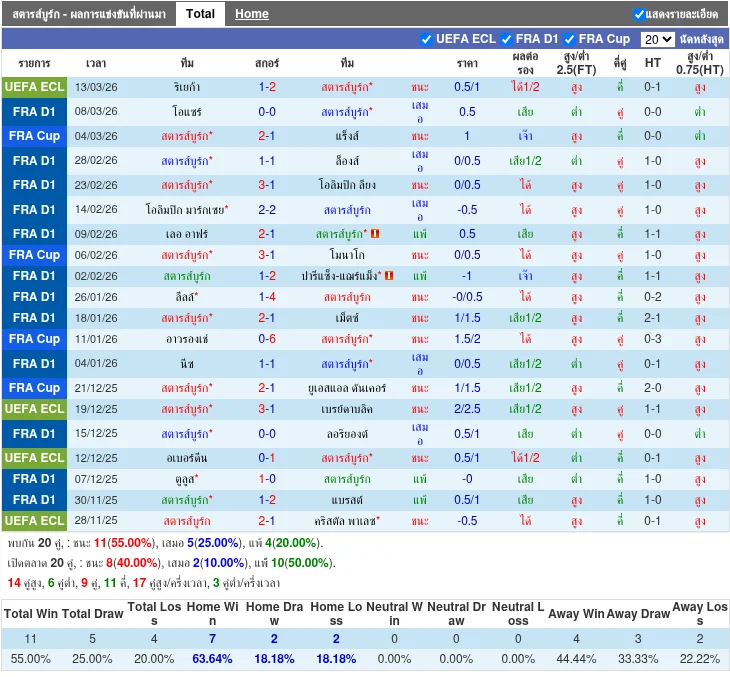Click the 1-4 score against ลีลล์
The image size is (730, 677).
click(x=267, y=297)
